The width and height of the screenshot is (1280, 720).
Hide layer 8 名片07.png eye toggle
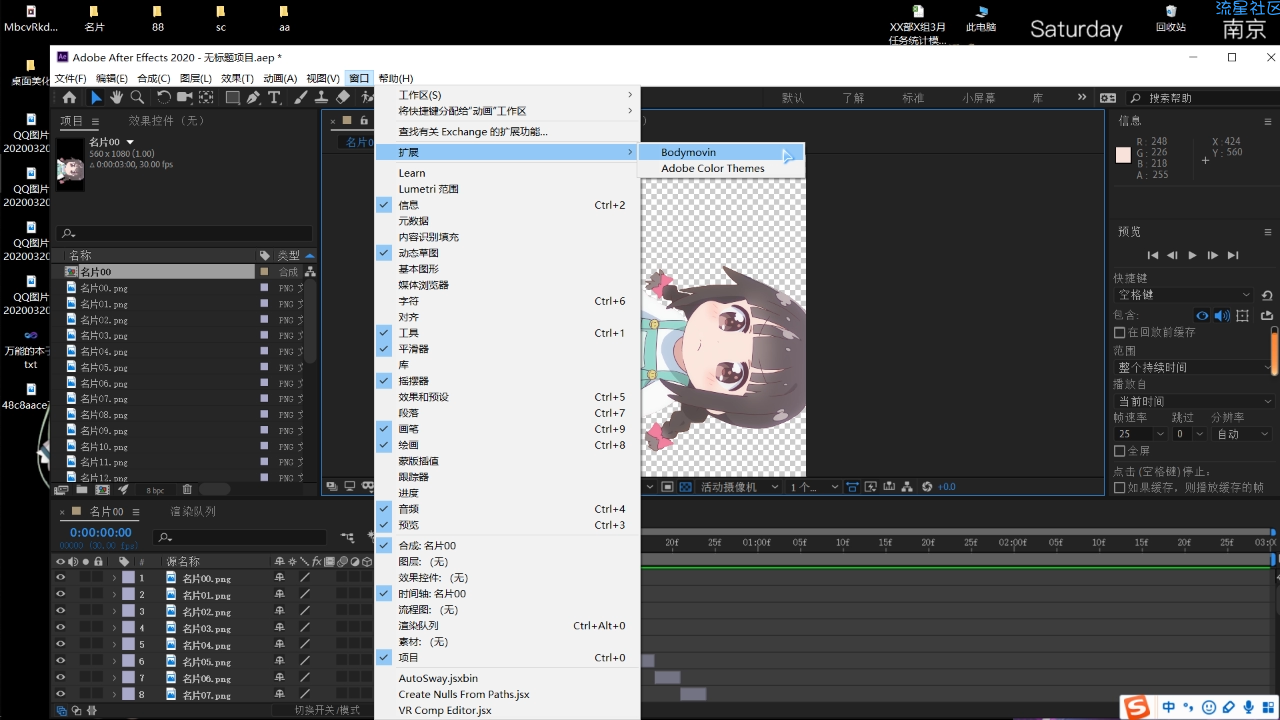[x=61, y=694]
